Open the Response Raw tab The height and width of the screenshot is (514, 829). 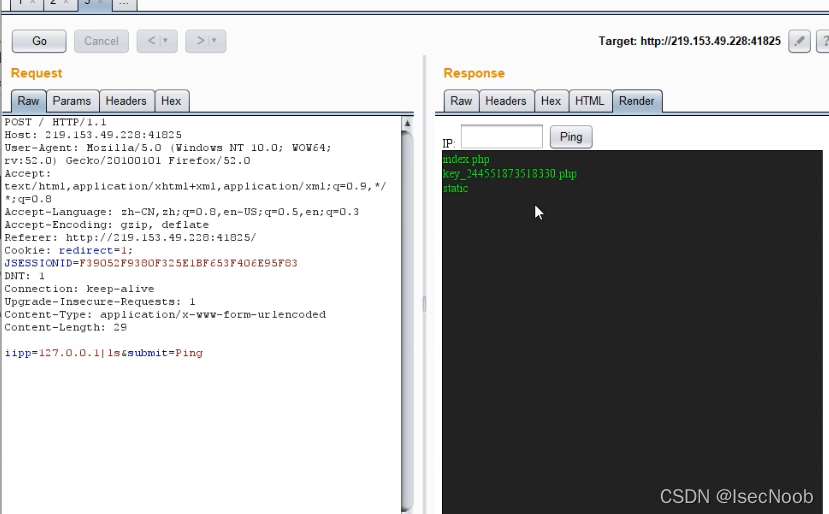click(461, 101)
